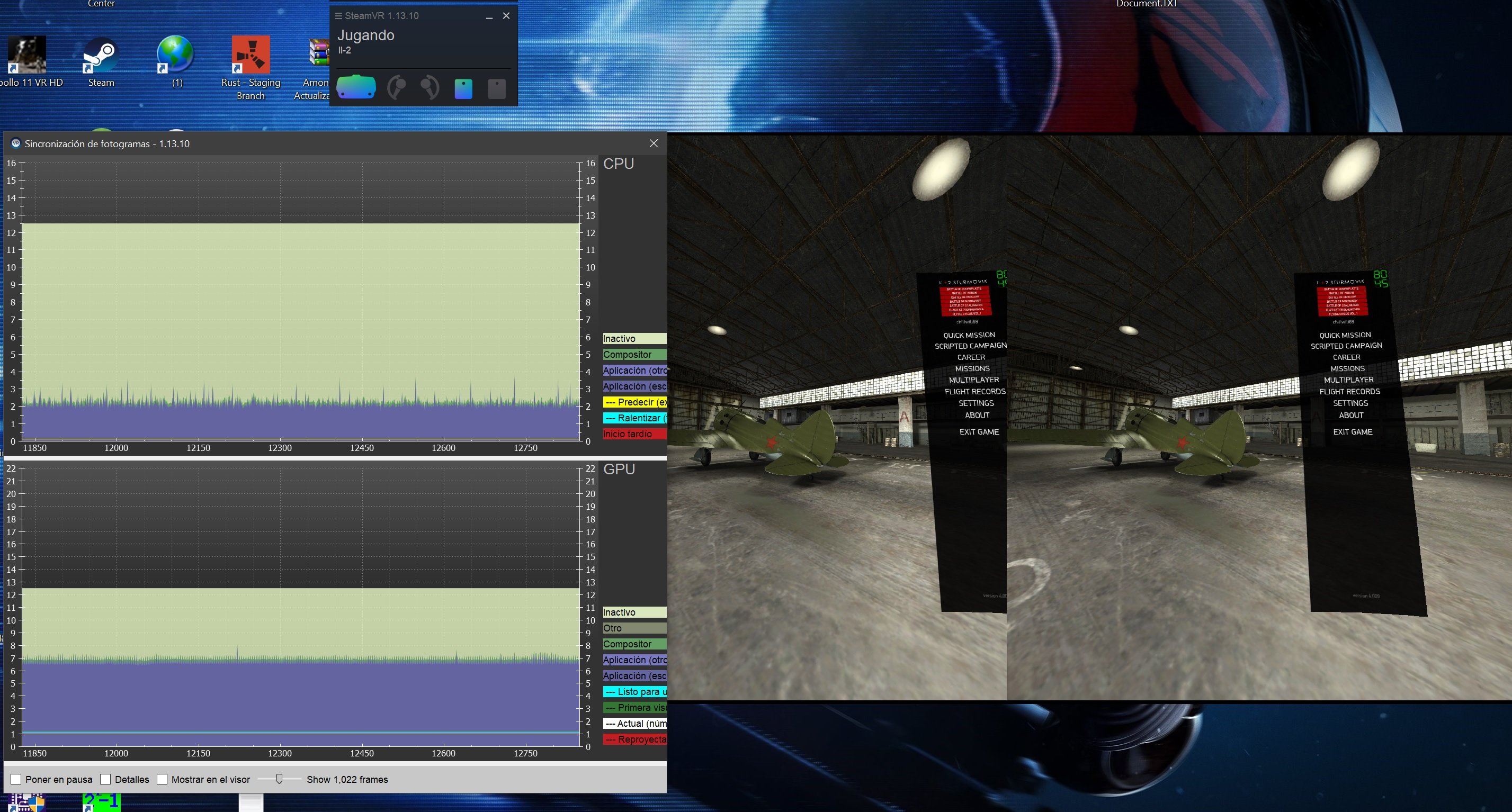Screen dimensions: 1512x812
Task: Toggle the Mostrar en el visor checkbox
Action: (162, 779)
